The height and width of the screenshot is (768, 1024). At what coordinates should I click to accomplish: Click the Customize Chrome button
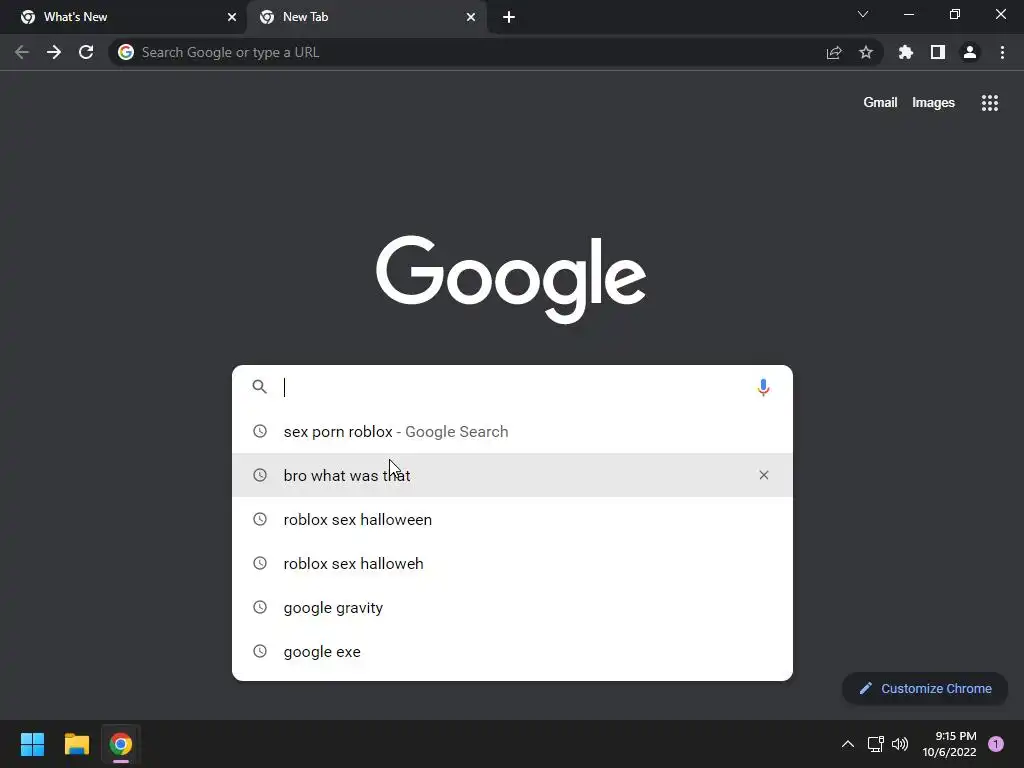pyautogui.click(x=925, y=688)
